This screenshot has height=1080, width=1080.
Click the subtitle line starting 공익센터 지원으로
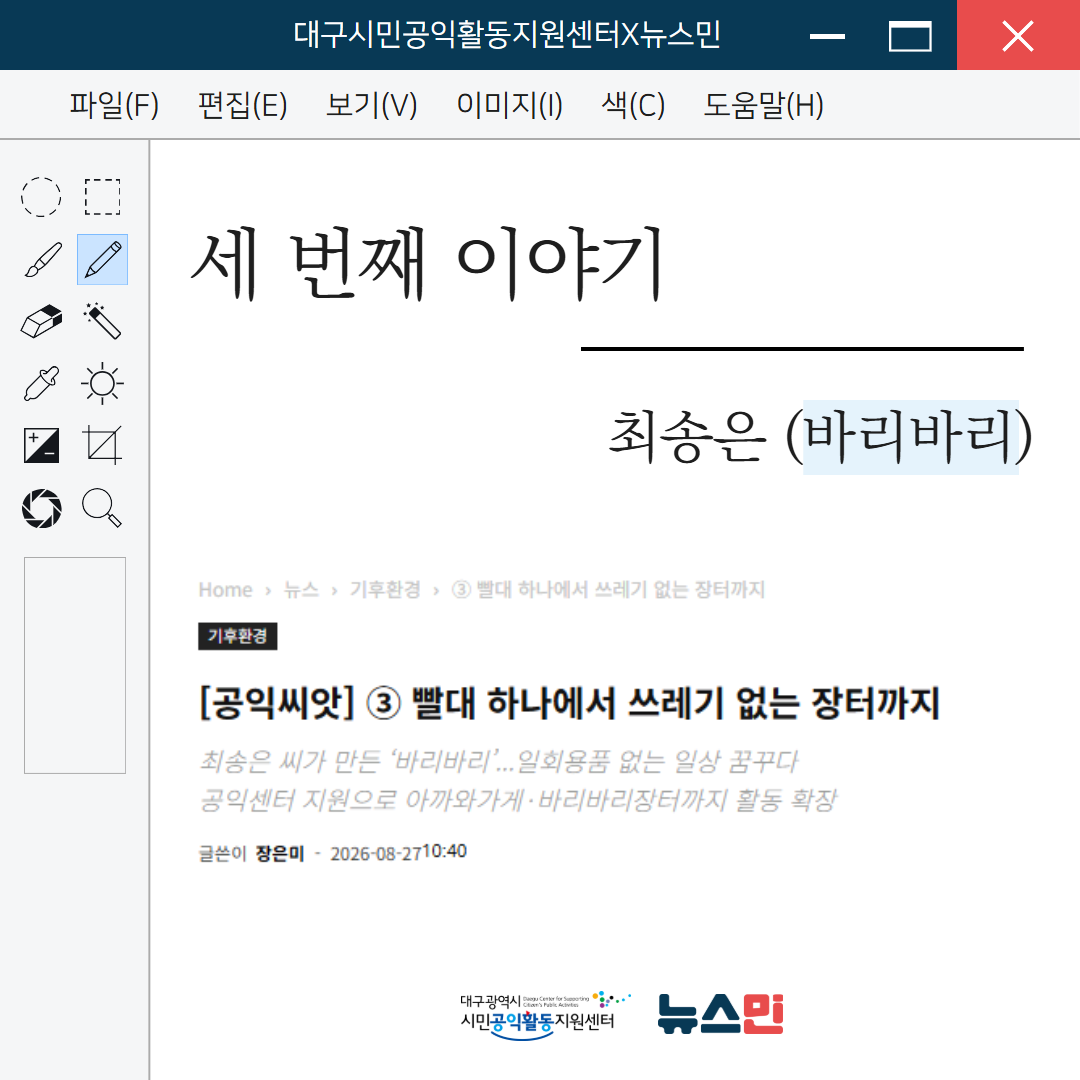(518, 800)
